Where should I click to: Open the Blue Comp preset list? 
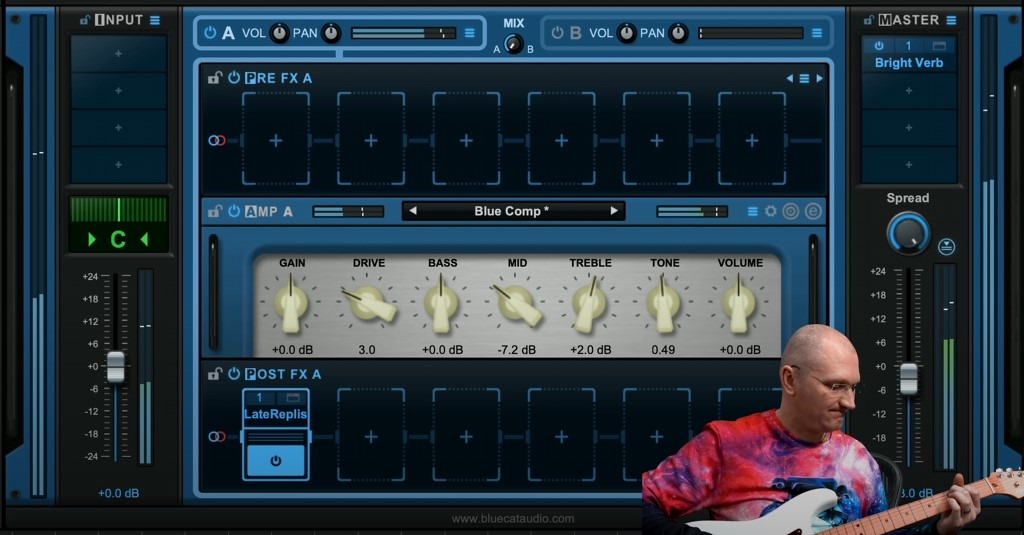click(513, 211)
